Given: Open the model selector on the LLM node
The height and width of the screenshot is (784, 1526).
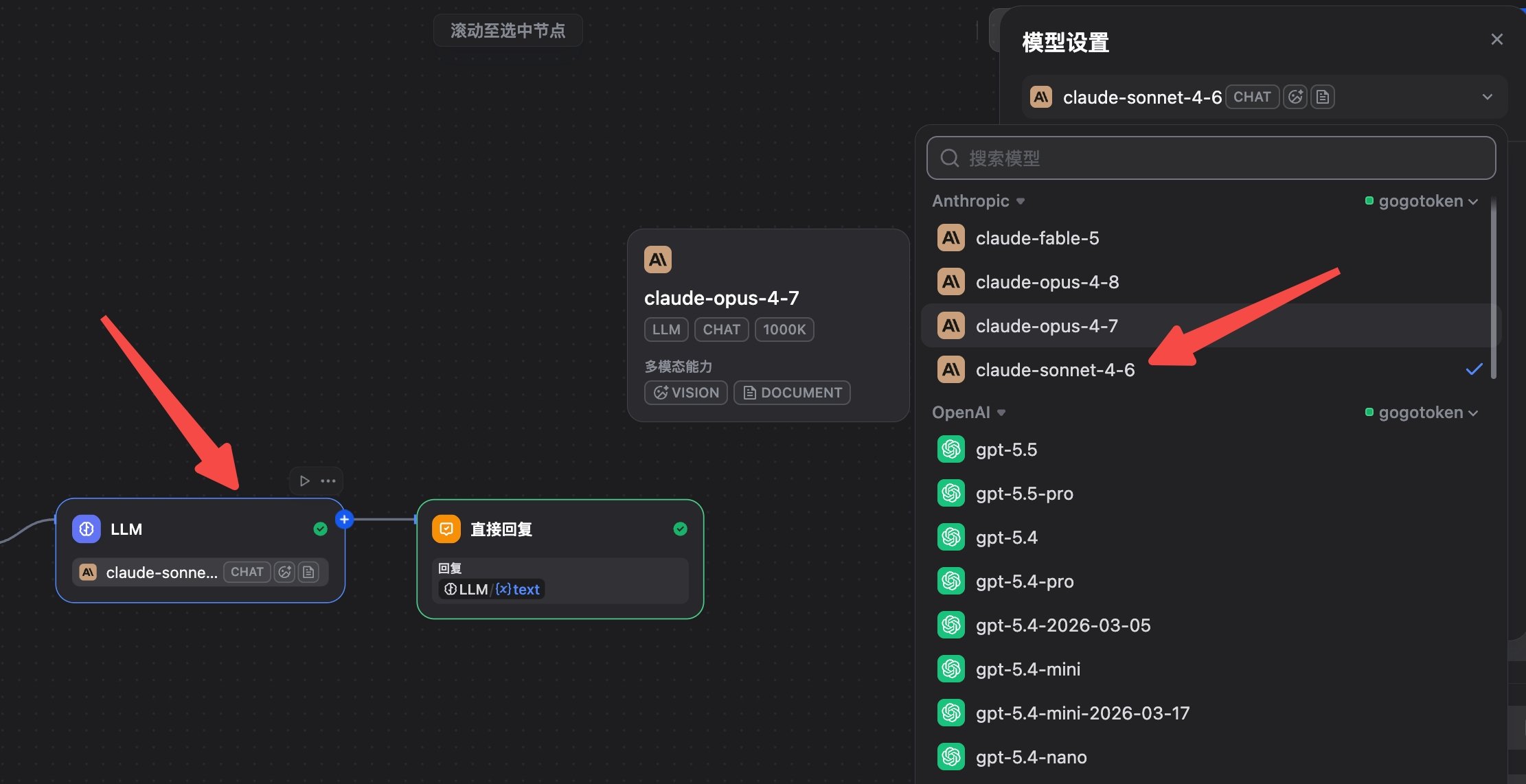Looking at the screenshot, I should (x=200, y=572).
